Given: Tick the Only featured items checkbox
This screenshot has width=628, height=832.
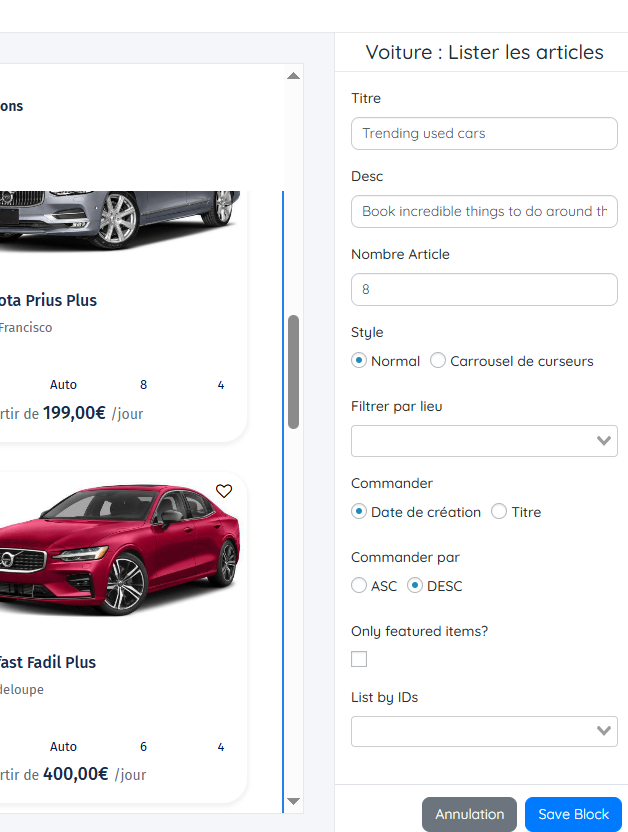Looking at the screenshot, I should point(359,659).
